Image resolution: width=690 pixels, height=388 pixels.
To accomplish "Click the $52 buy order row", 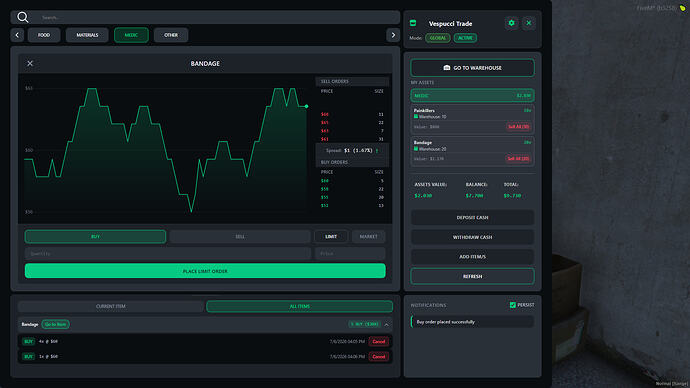I will point(352,205).
